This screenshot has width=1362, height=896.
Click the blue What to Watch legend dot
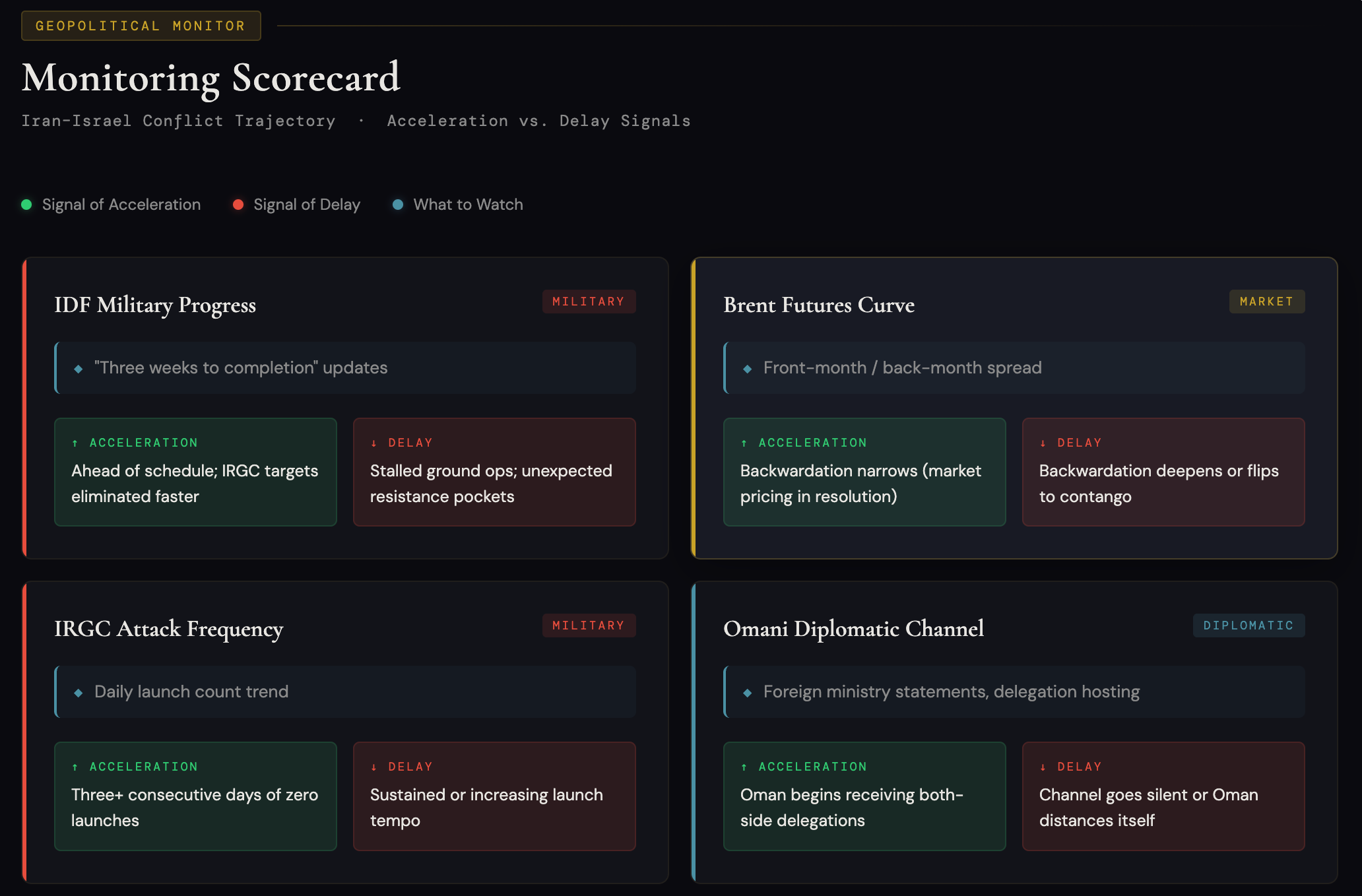tap(398, 205)
